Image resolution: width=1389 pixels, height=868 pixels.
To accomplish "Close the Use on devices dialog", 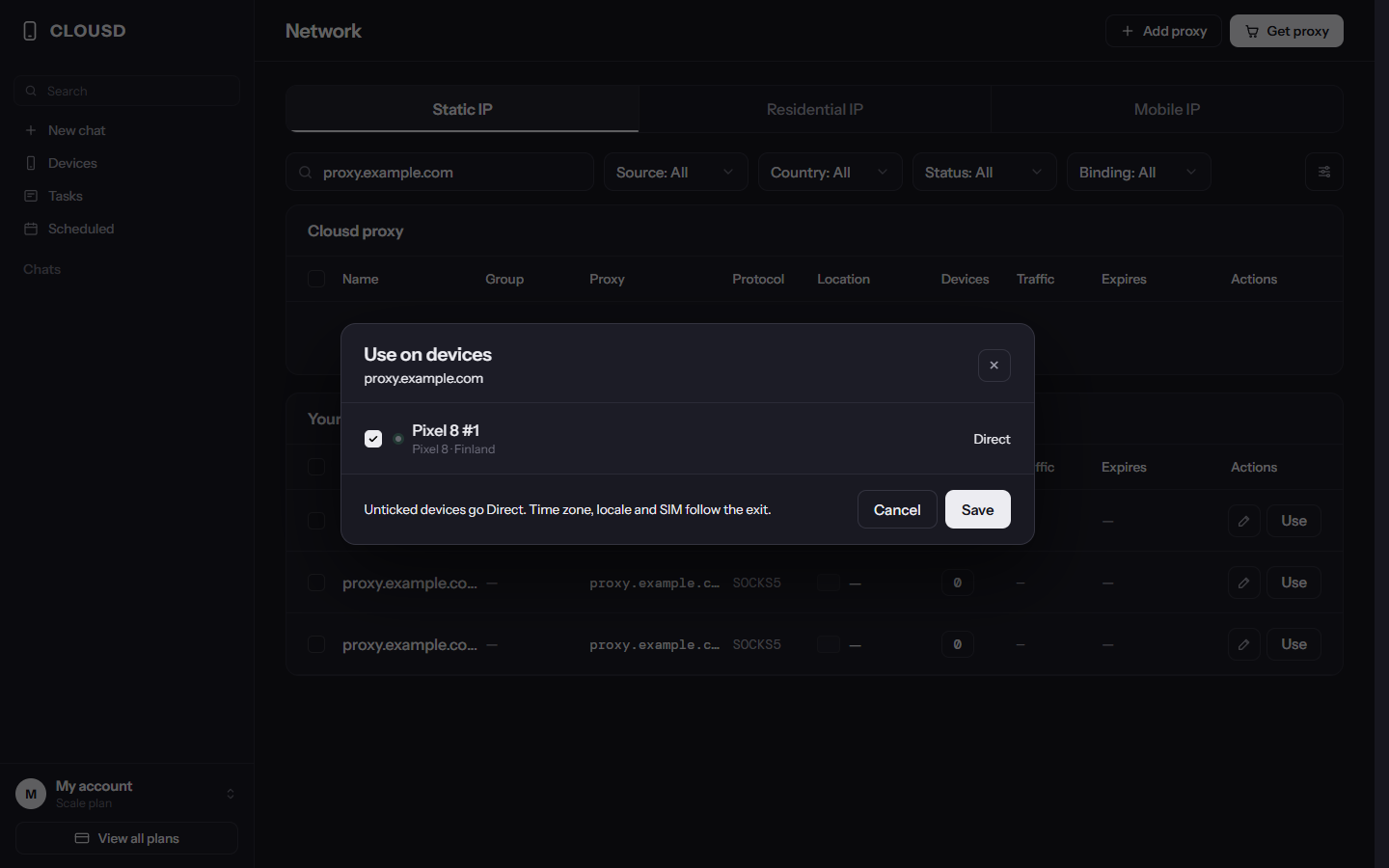I will point(994,366).
